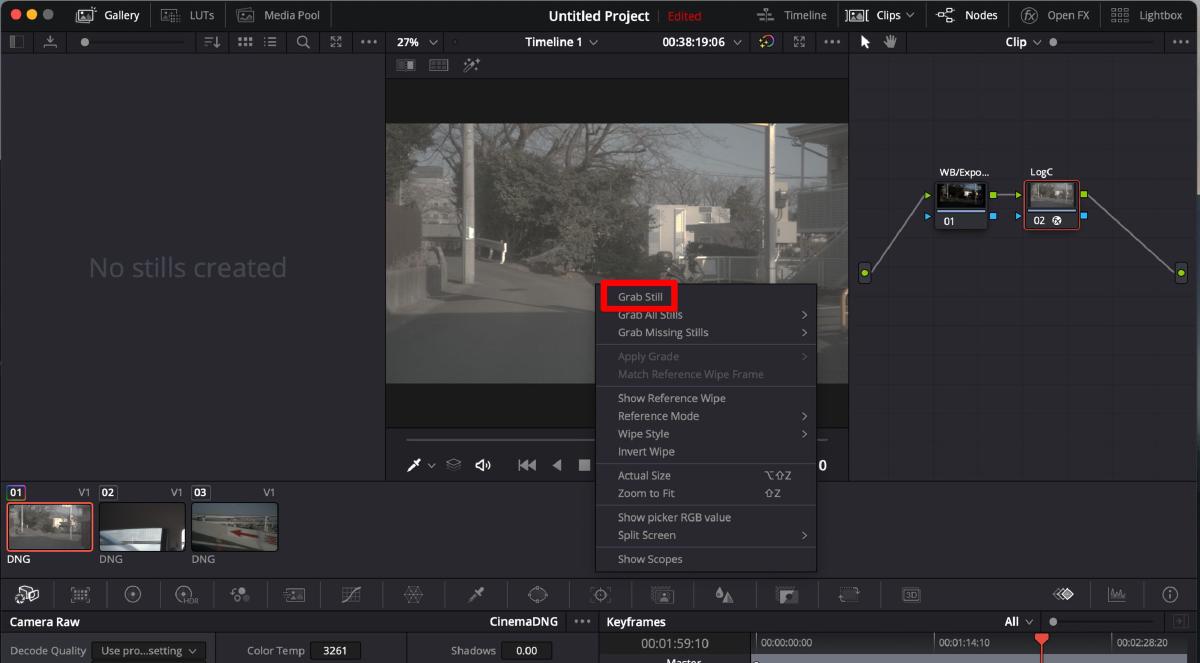This screenshot has width=1200, height=663.
Task: Click the Media Pool button
Action: pyautogui.click(x=279, y=15)
